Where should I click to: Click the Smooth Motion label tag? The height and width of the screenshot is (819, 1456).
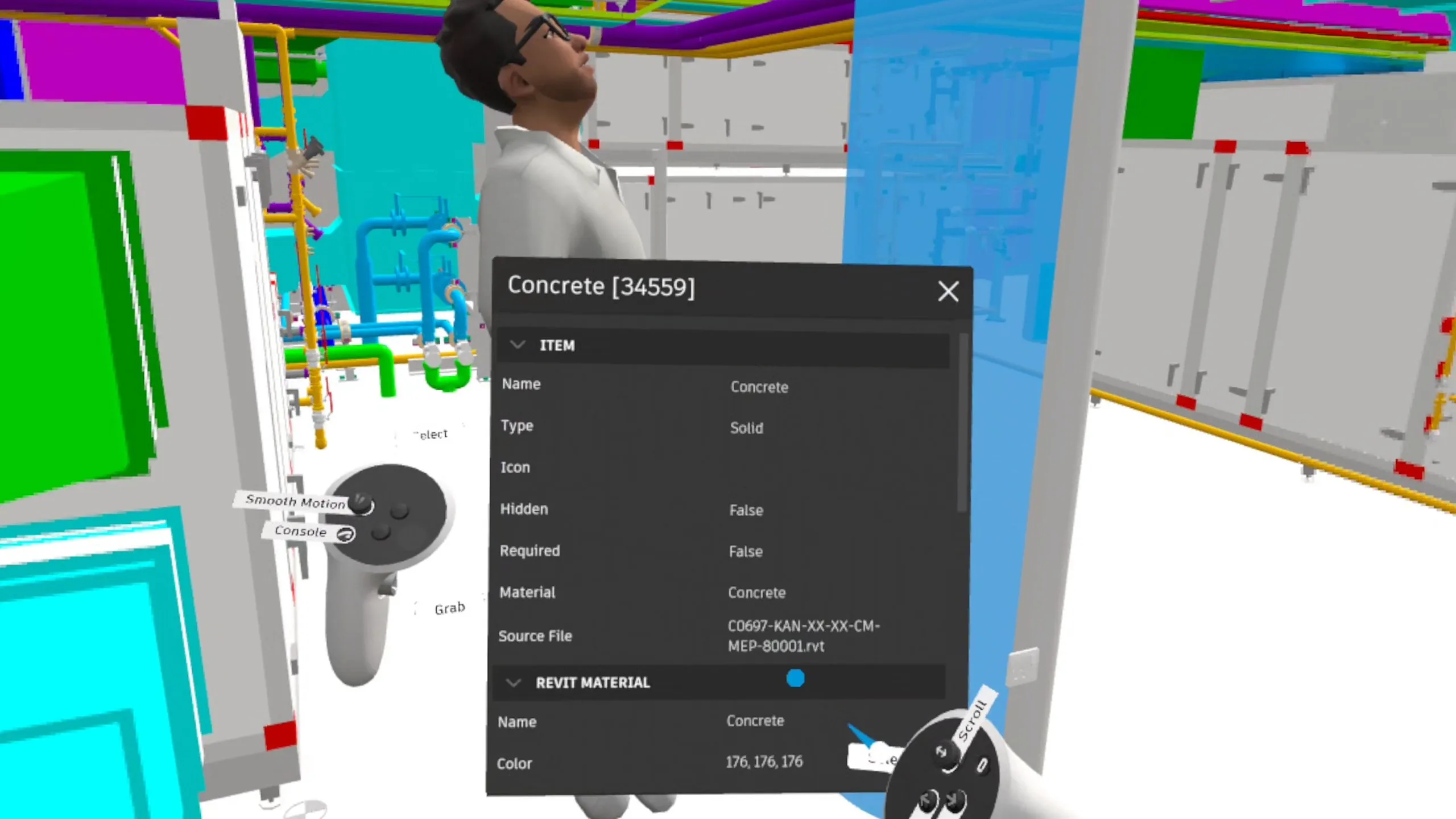tap(295, 502)
